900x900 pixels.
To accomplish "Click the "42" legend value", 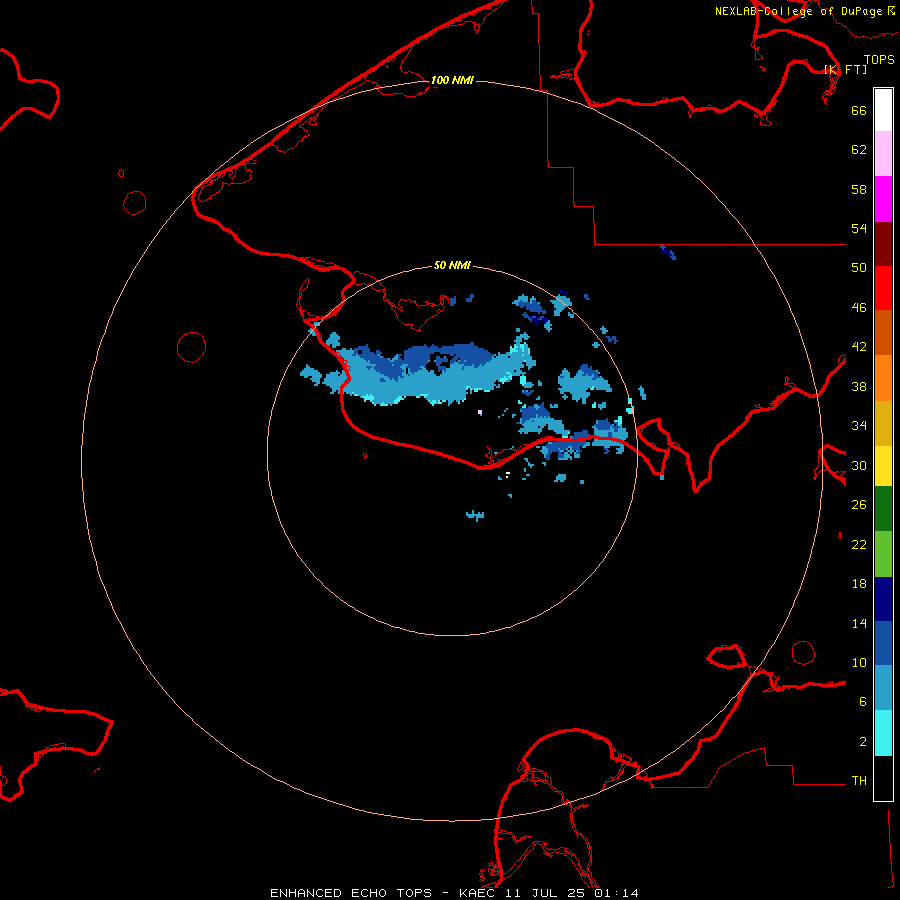I will click(x=859, y=347).
